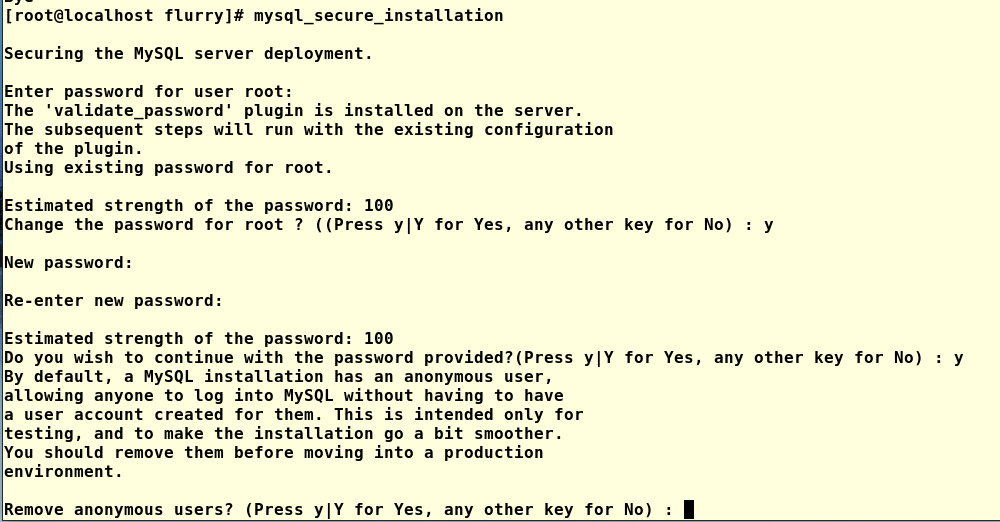Click the mysql_secure_installation command text
The height and width of the screenshot is (522, 1000).
[x=378, y=15]
